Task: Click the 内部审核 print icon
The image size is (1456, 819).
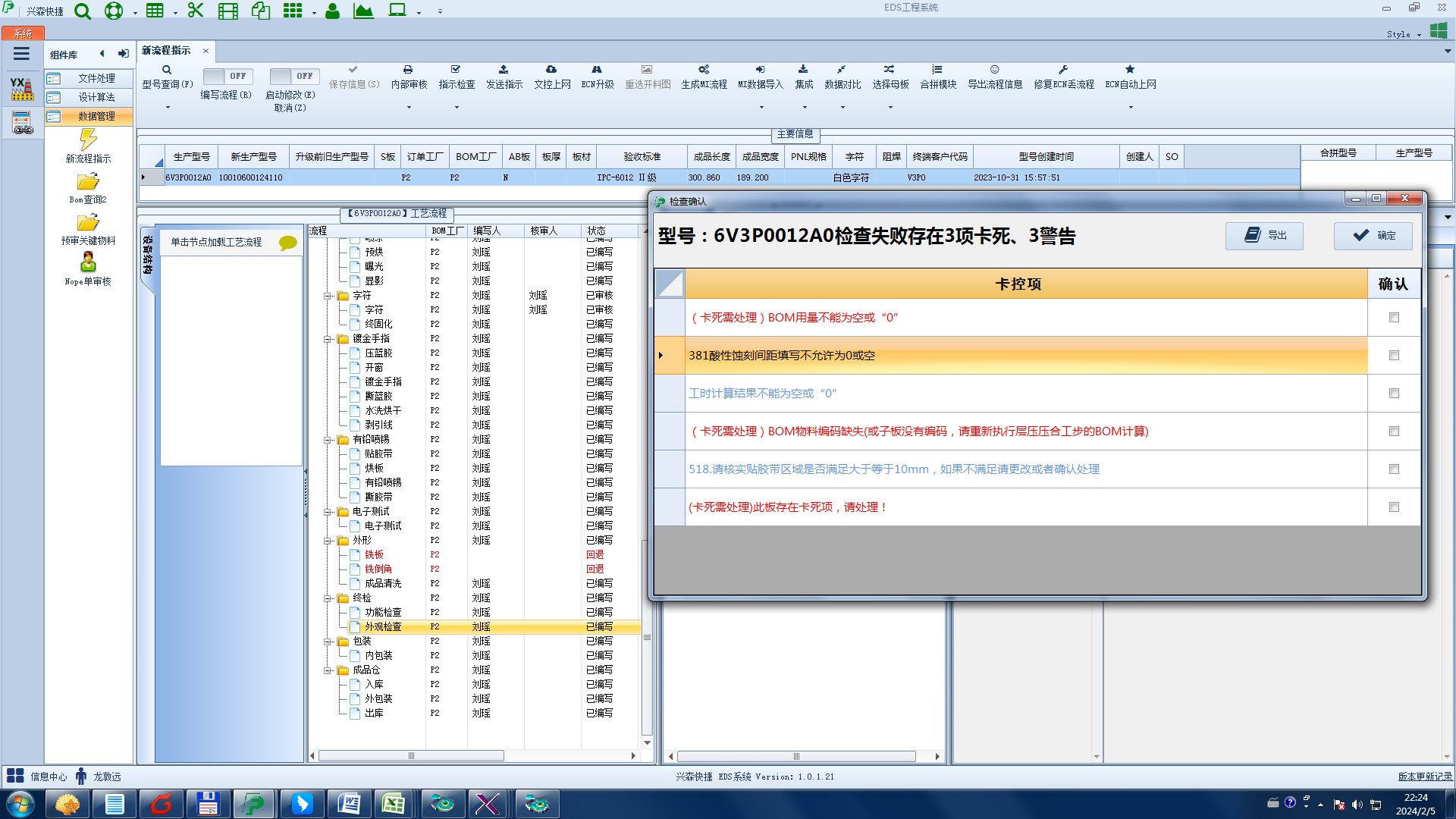Action: (408, 70)
